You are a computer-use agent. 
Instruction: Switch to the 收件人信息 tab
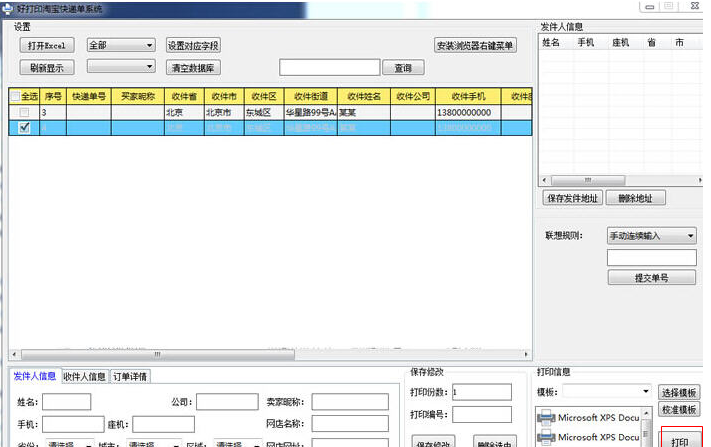(x=84, y=376)
